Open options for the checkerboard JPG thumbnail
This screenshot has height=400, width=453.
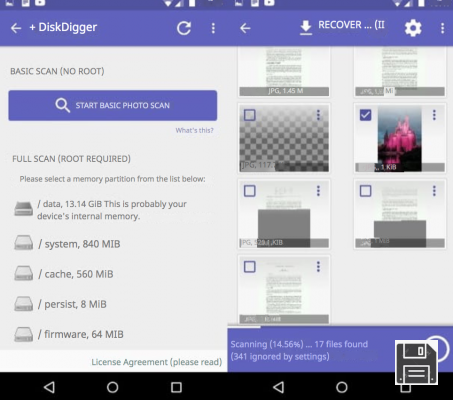point(318,115)
